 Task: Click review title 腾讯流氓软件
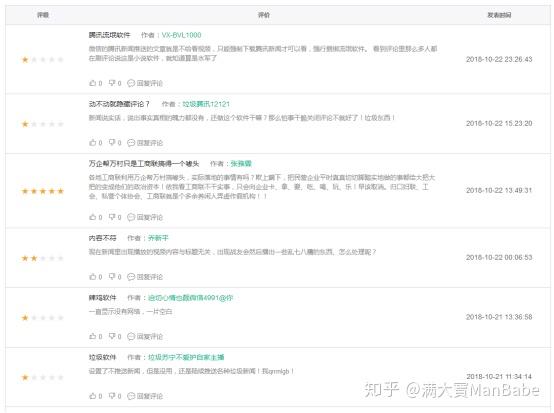tap(110, 35)
